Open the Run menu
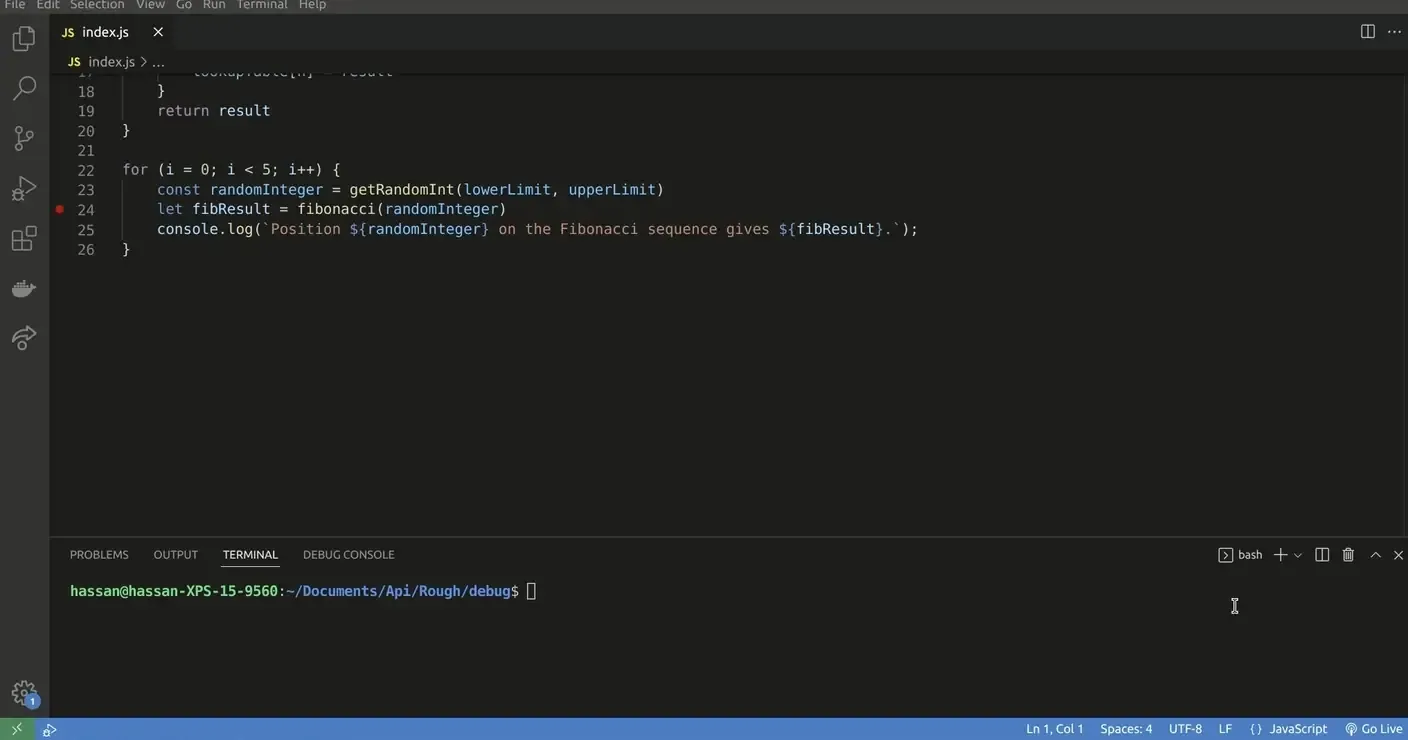This screenshot has width=1408, height=740. tap(214, 5)
